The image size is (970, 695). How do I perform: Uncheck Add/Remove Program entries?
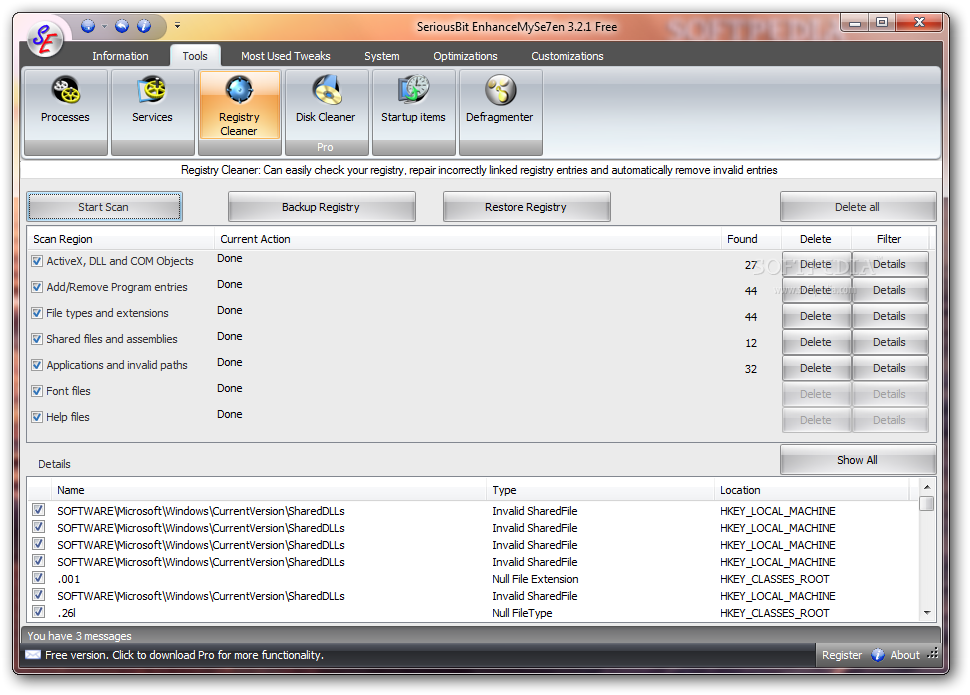coord(37,287)
